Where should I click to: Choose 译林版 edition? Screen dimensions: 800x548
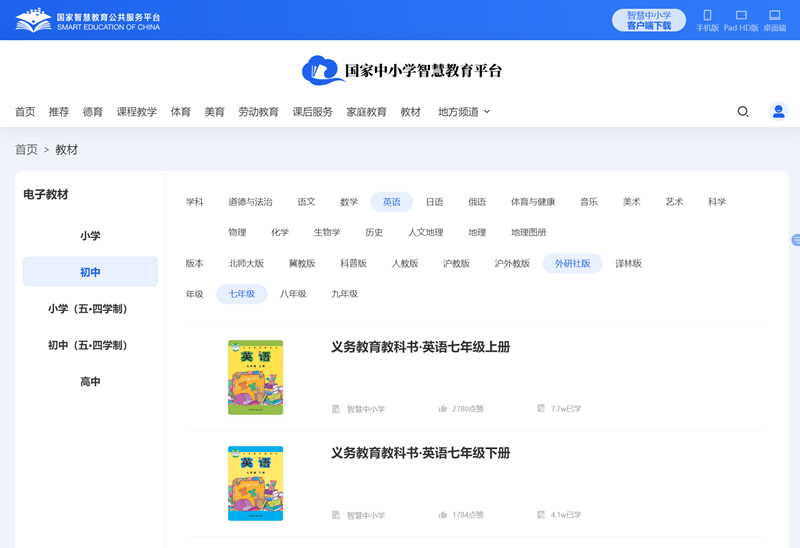coord(629,264)
